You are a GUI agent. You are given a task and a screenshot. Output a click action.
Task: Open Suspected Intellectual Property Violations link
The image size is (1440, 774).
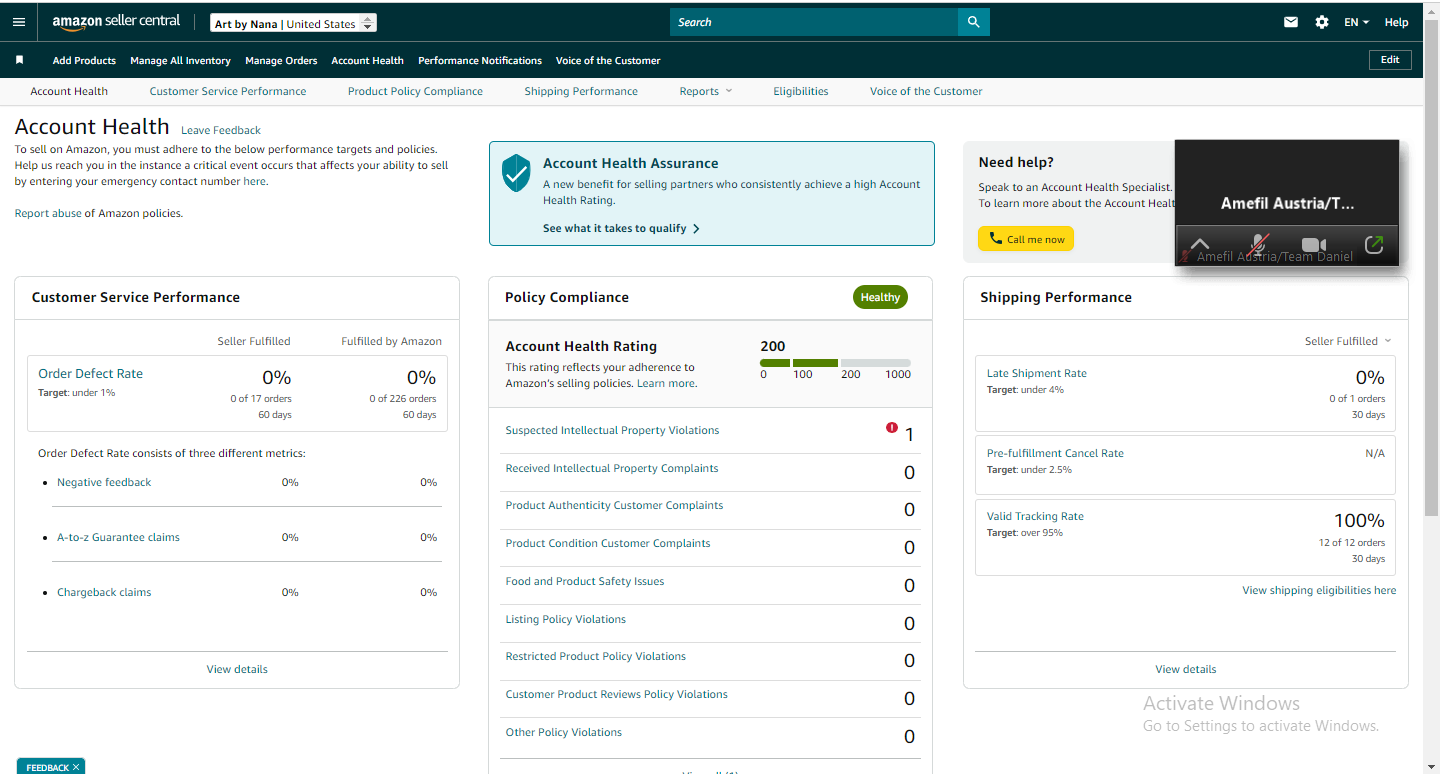[612, 430]
